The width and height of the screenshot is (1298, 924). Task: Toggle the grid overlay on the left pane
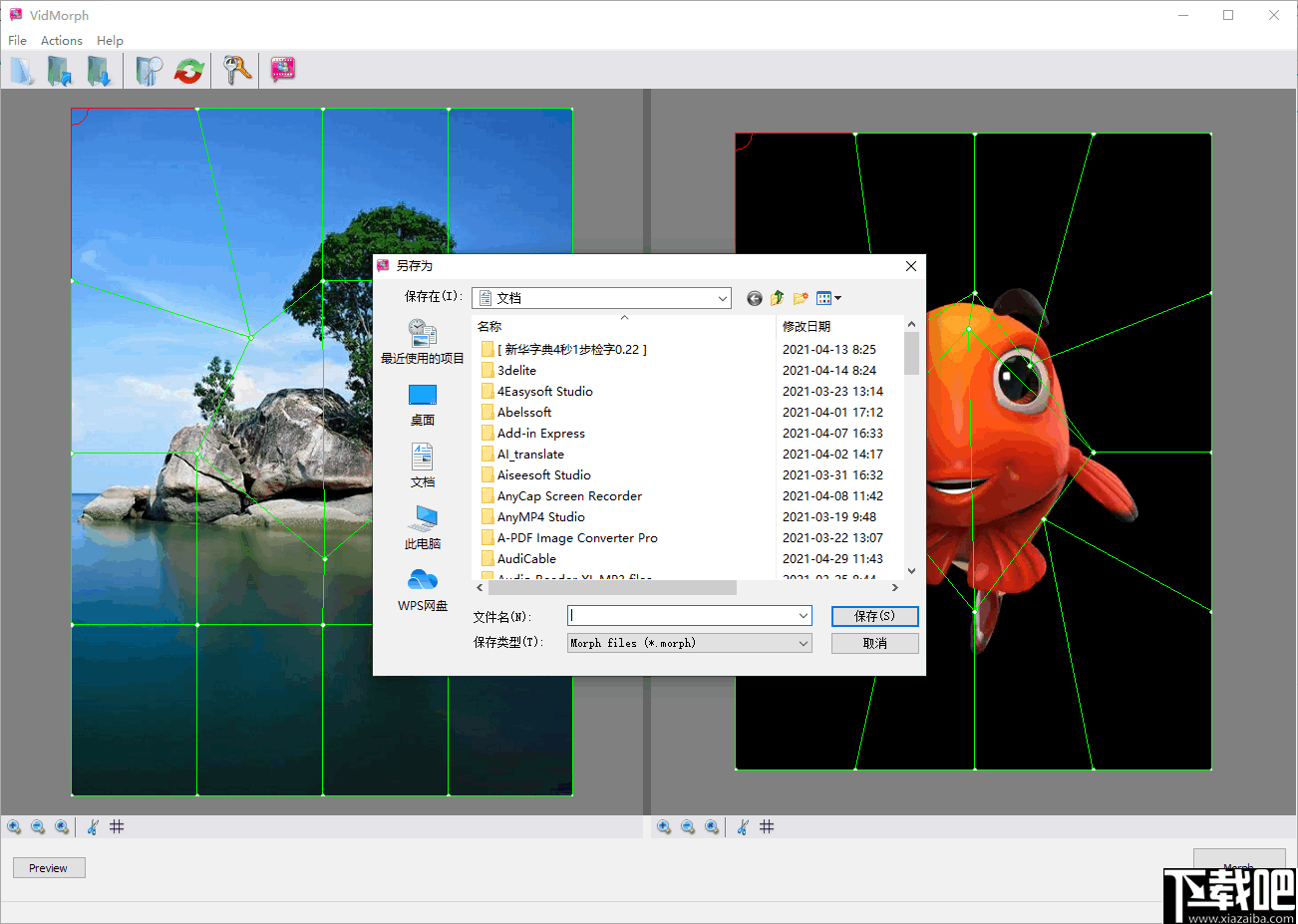pyautogui.click(x=116, y=826)
